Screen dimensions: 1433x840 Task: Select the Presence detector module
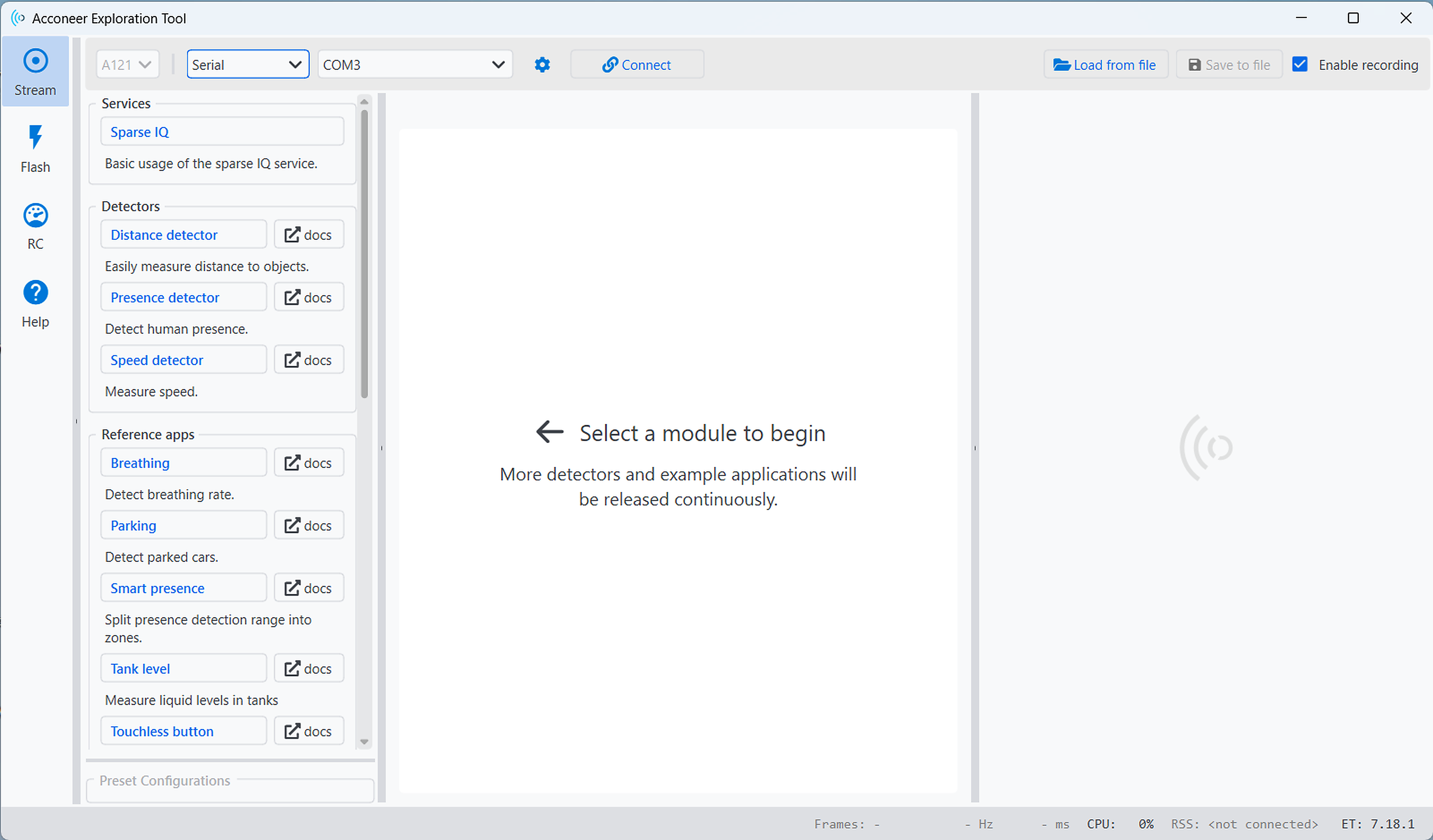[184, 297]
